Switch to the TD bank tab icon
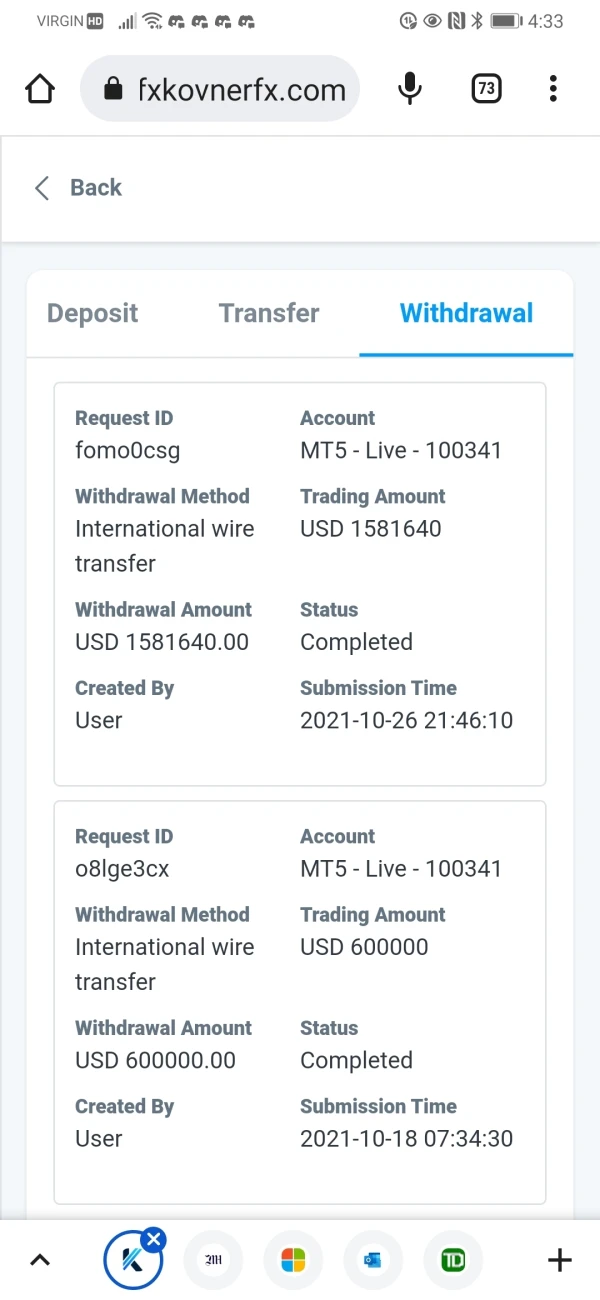This screenshot has height=1300, width=600. [453, 1261]
